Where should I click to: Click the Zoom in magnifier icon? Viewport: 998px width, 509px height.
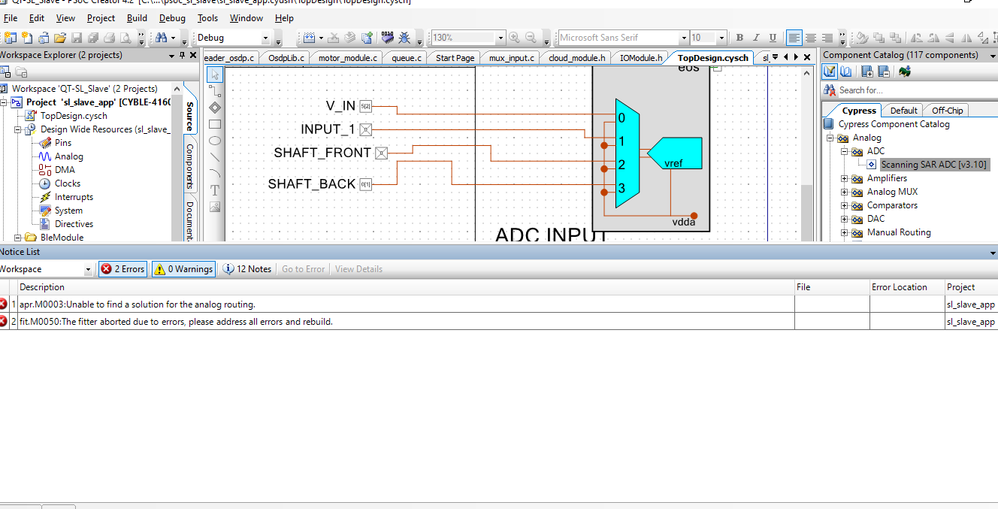click(514, 38)
